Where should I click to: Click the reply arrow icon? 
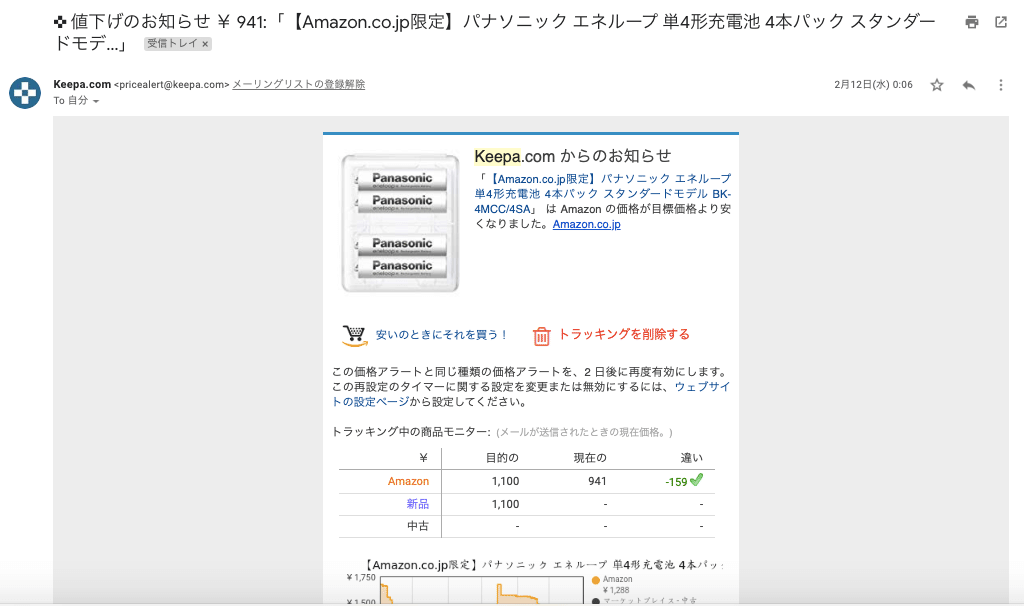coord(968,85)
